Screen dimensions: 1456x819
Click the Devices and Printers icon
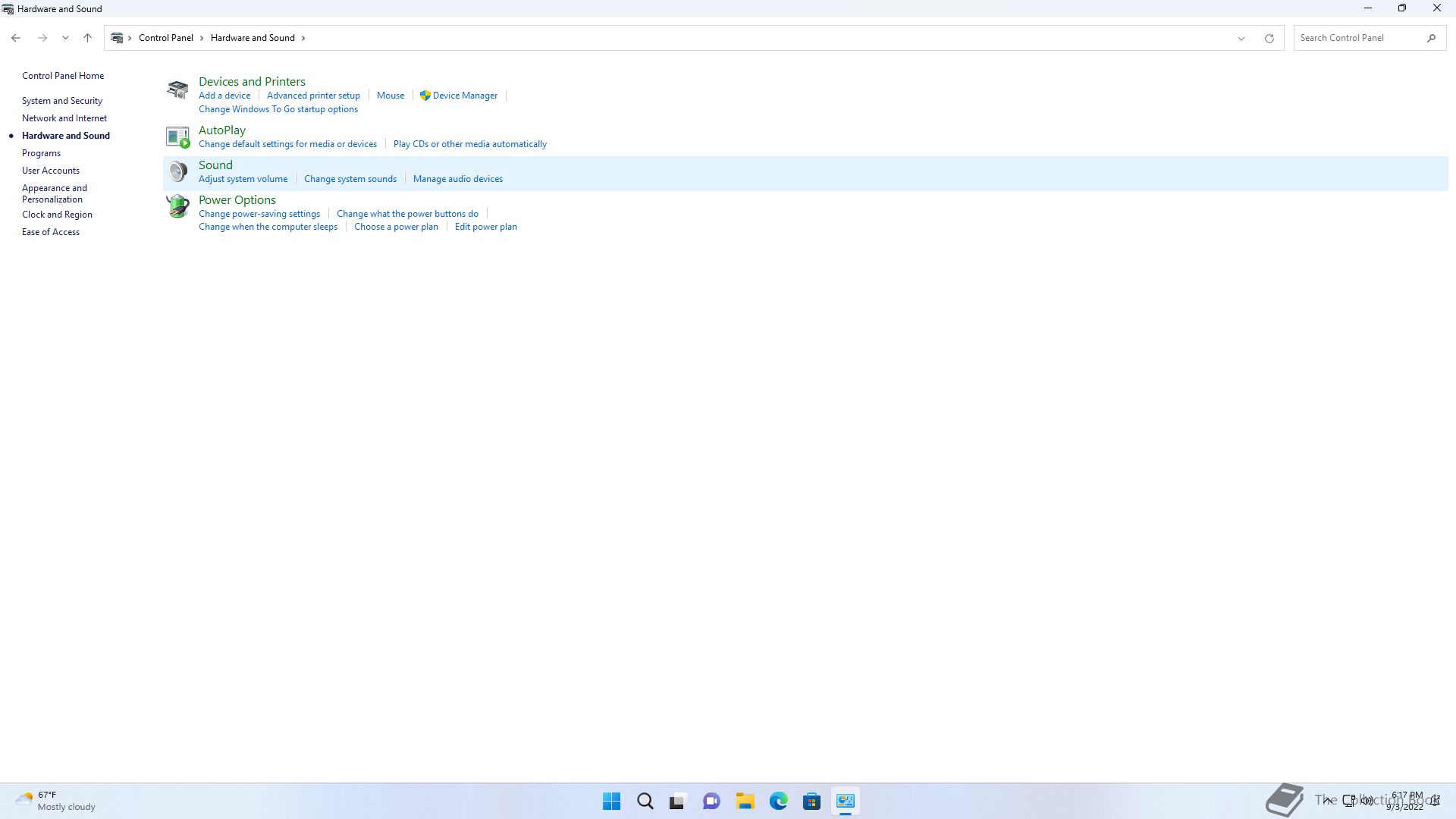click(177, 89)
